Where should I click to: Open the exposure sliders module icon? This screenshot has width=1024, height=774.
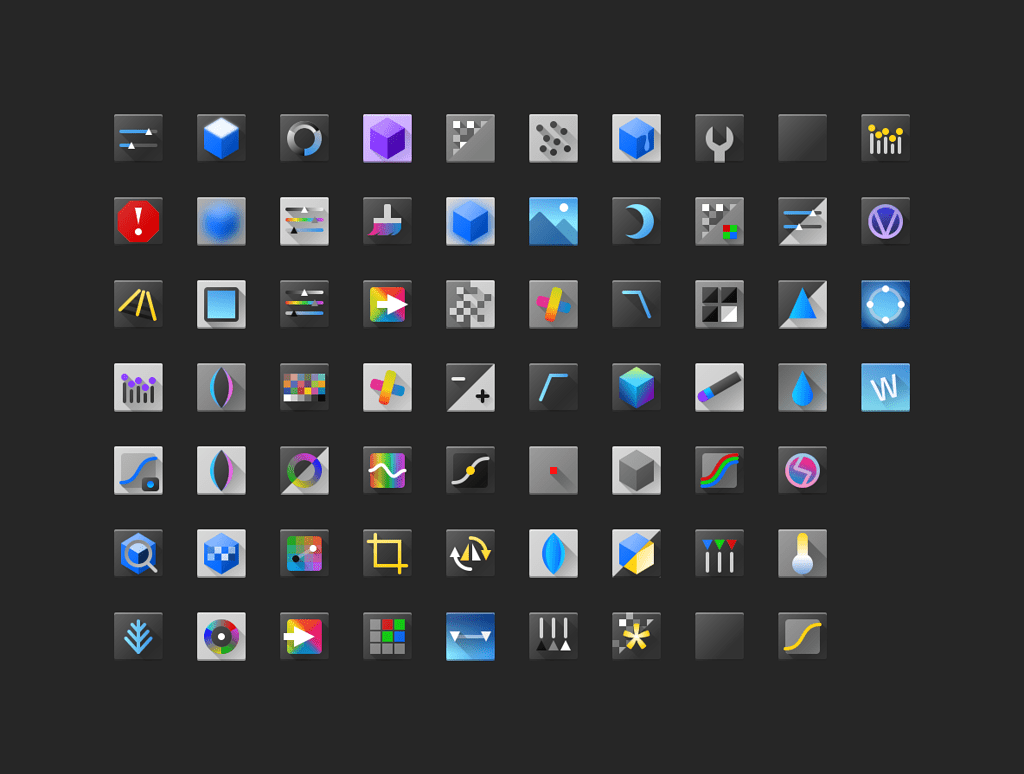point(138,139)
